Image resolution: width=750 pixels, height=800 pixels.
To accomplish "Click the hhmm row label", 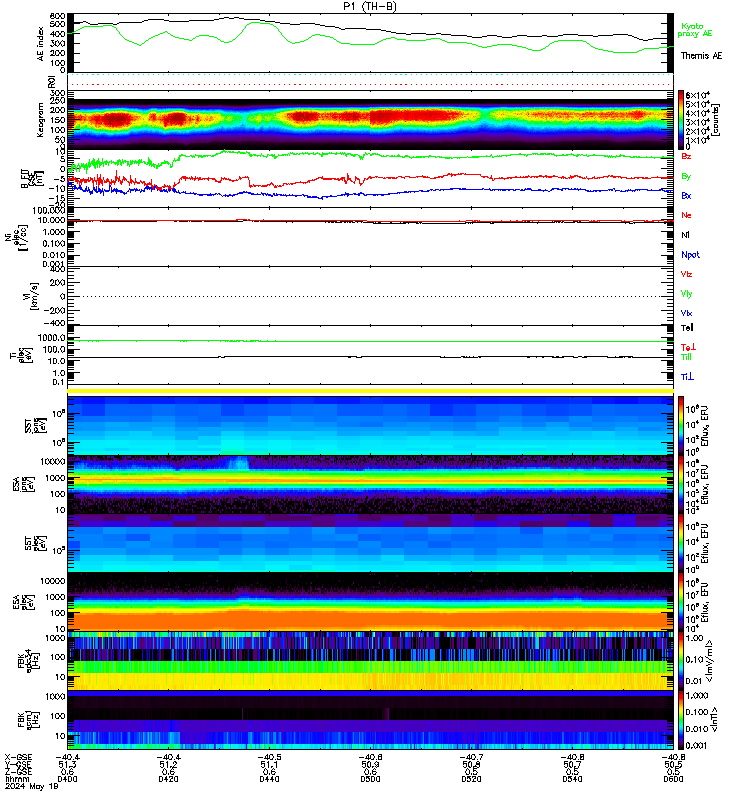I will [x=17, y=779].
